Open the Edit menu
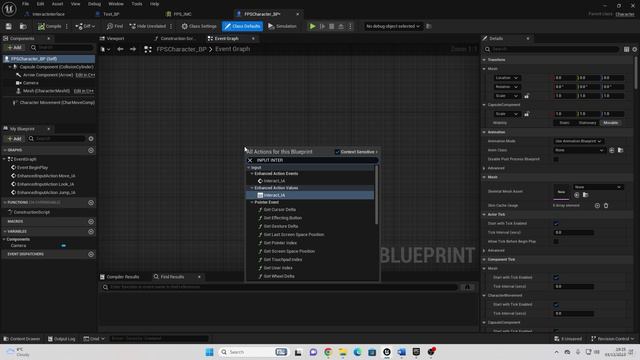Screen dimensions: 640x360 click(40, 4)
